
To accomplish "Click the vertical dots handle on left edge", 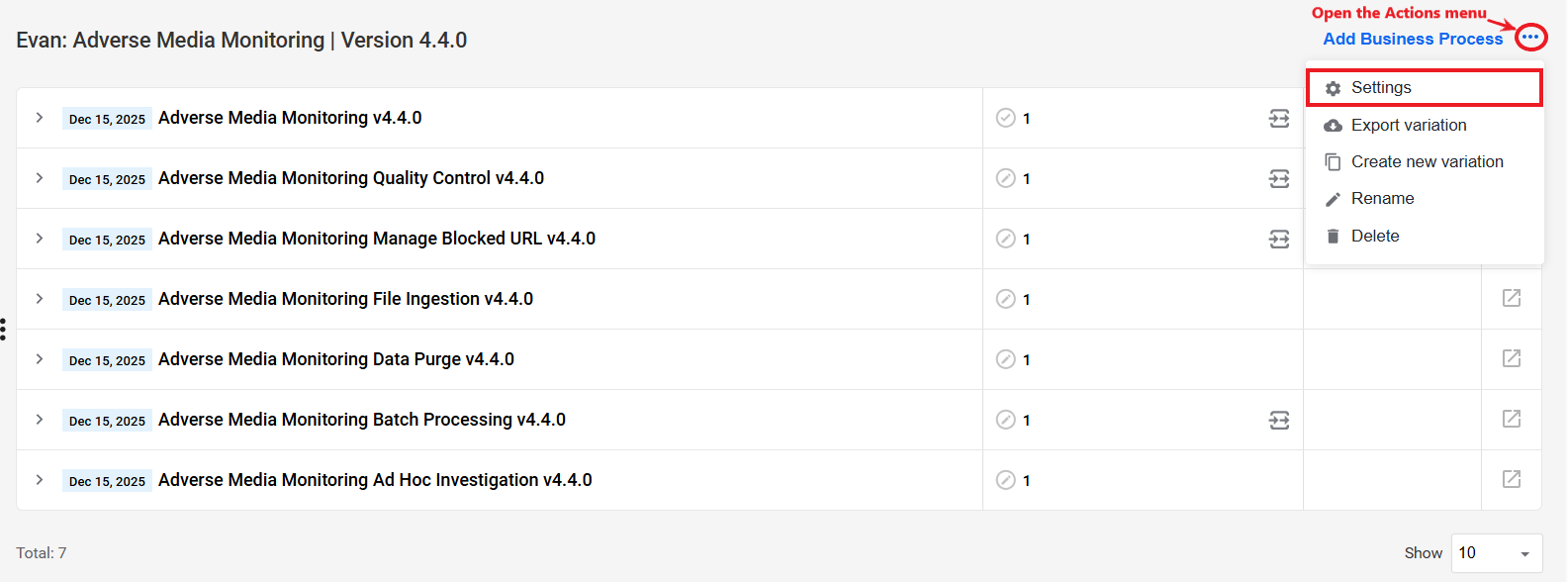I will tap(4, 329).
